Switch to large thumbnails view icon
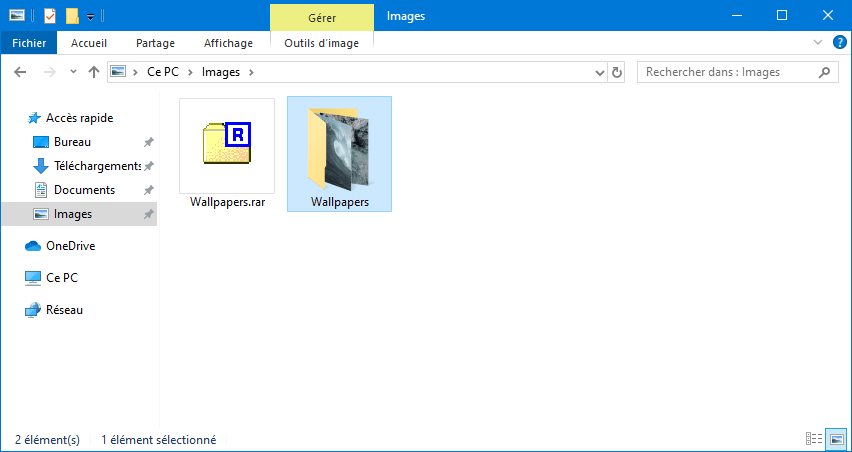The width and height of the screenshot is (852, 452). pyautogui.click(x=837, y=438)
